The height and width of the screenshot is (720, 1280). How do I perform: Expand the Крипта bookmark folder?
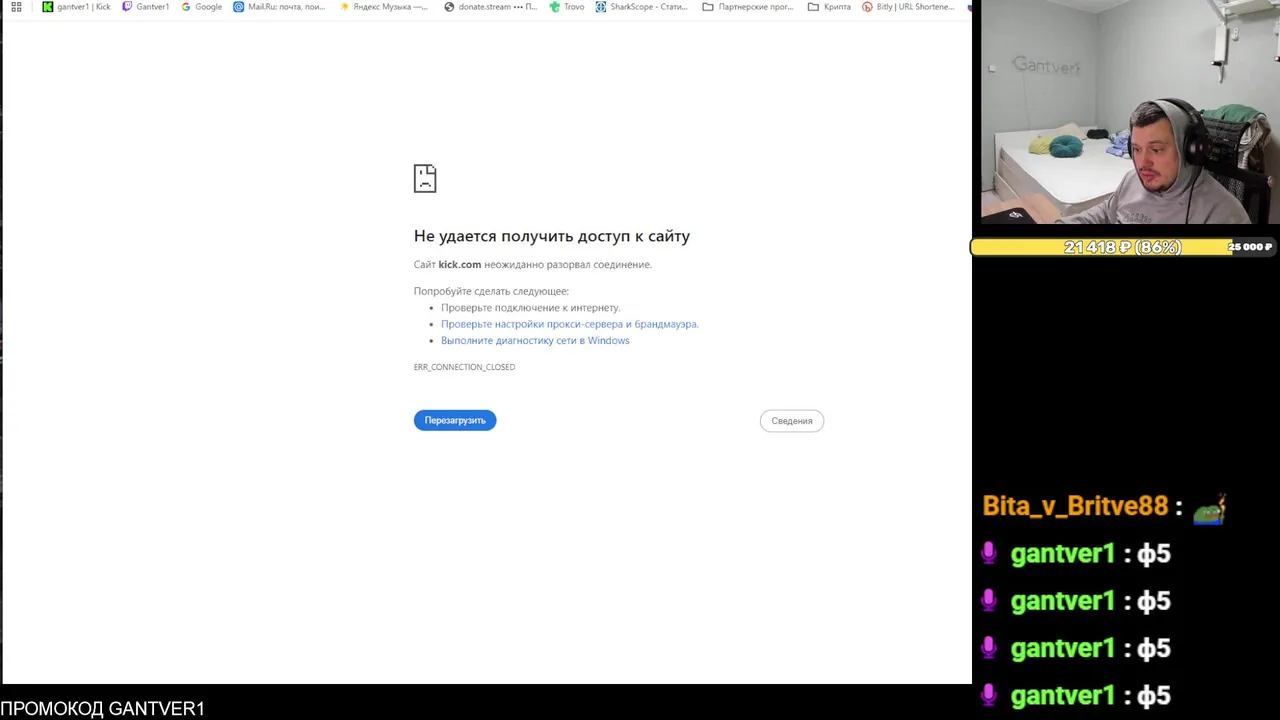tap(829, 7)
